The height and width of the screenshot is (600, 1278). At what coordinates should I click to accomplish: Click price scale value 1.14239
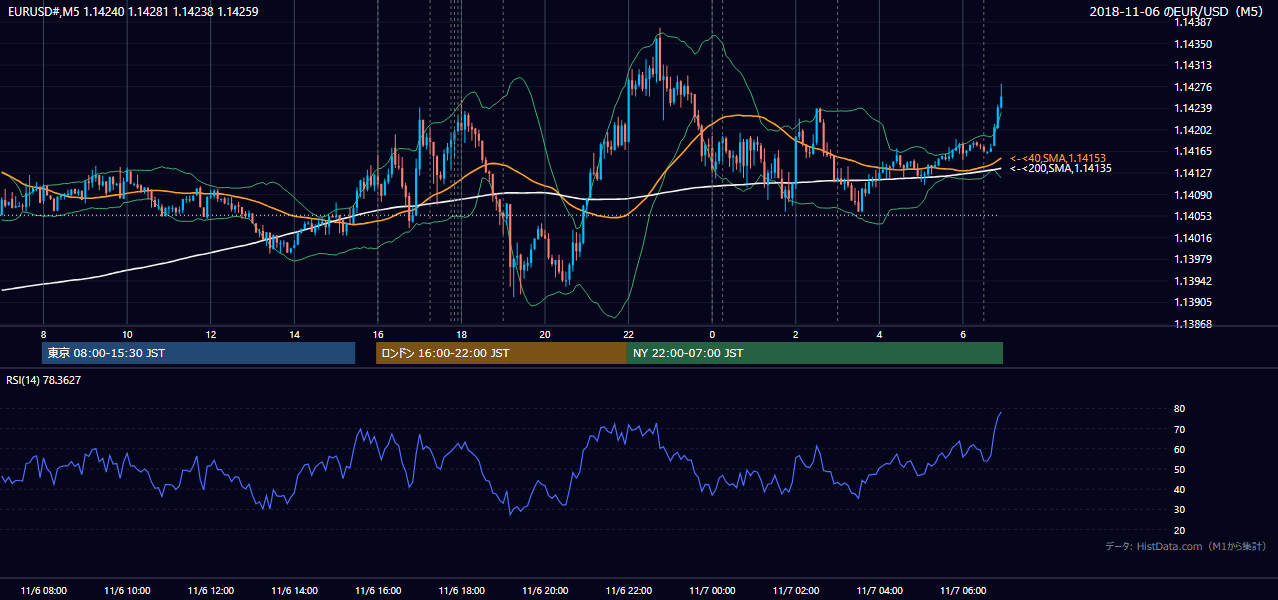click(1192, 109)
